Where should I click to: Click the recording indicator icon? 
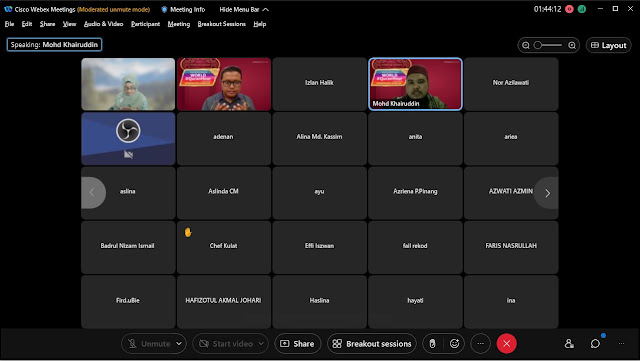(x=569, y=9)
